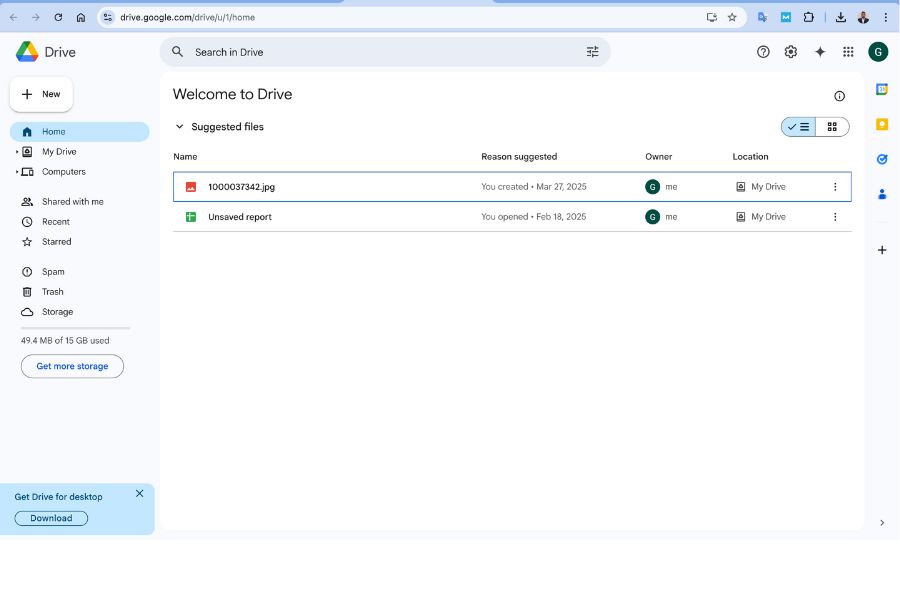
Task: Switch to list layout view
Action: [798, 127]
